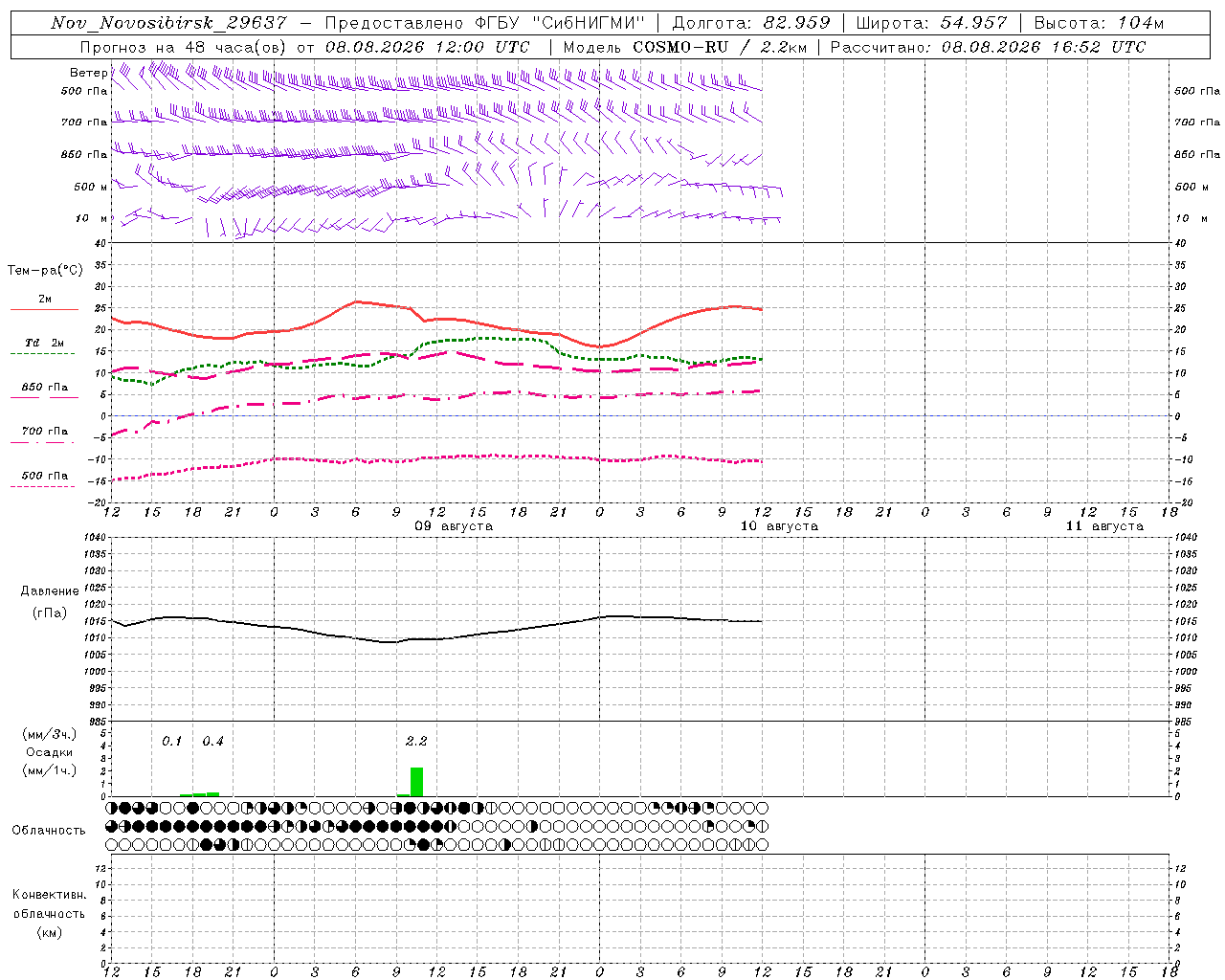Click the 2.2 precipitation value label

point(416,741)
